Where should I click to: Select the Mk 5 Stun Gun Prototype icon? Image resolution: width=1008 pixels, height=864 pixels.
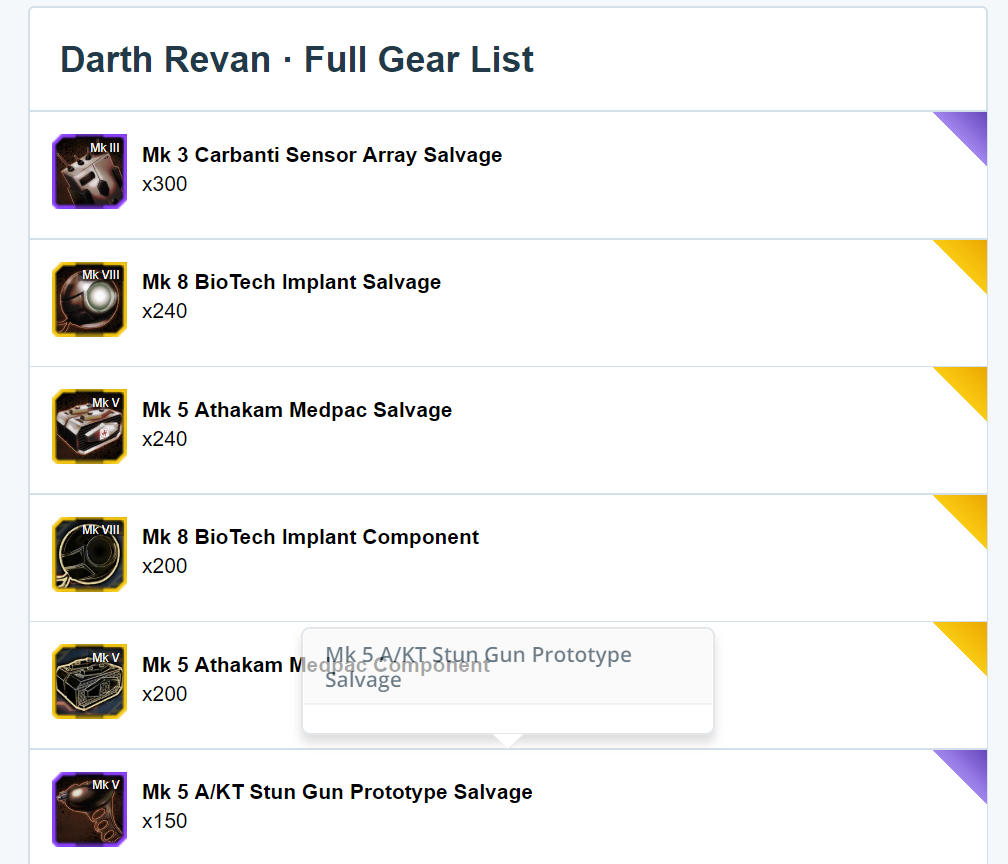point(89,809)
